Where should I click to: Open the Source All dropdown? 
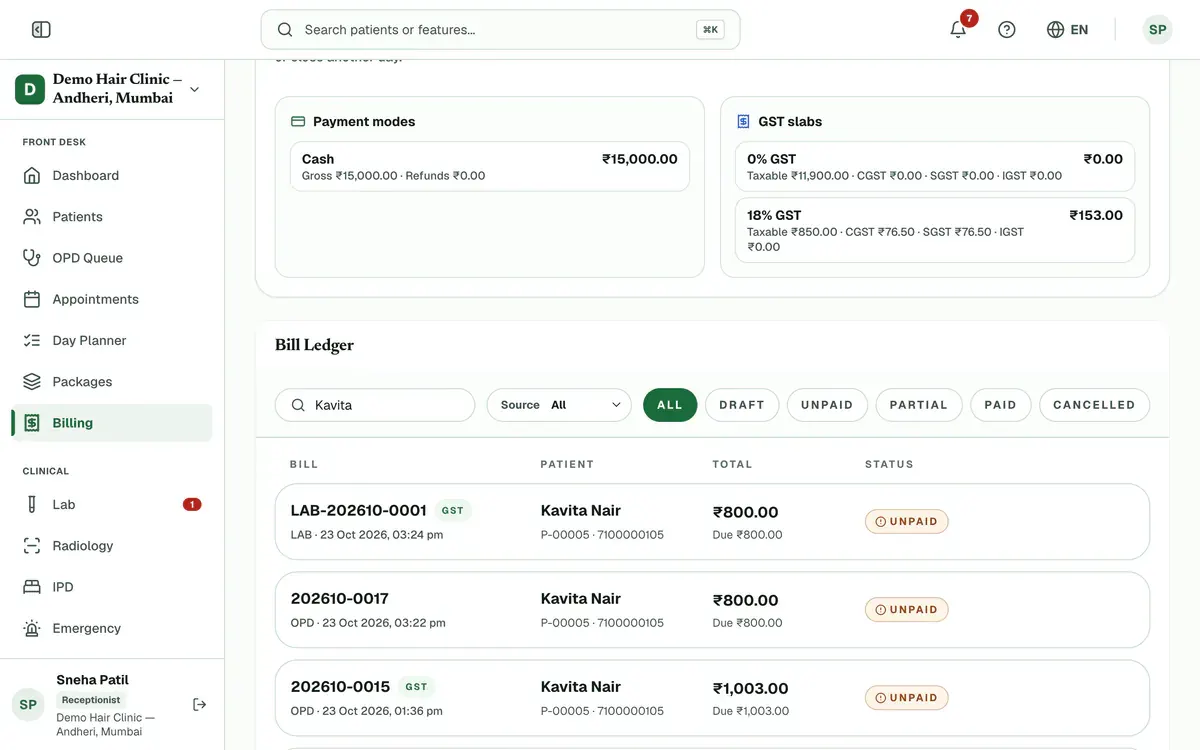click(559, 405)
